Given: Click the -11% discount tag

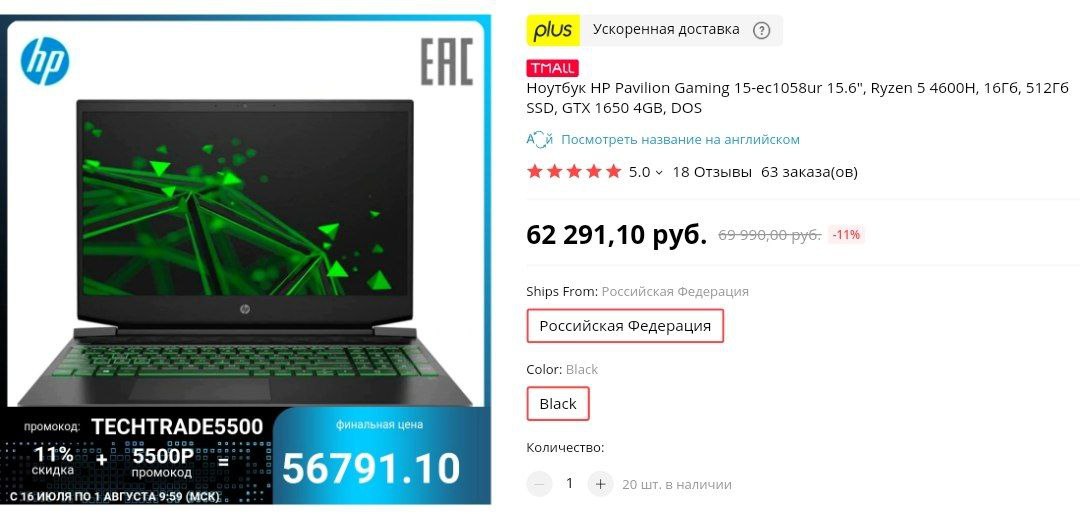Looking at the screenshot, I should (x=846, y=235).
